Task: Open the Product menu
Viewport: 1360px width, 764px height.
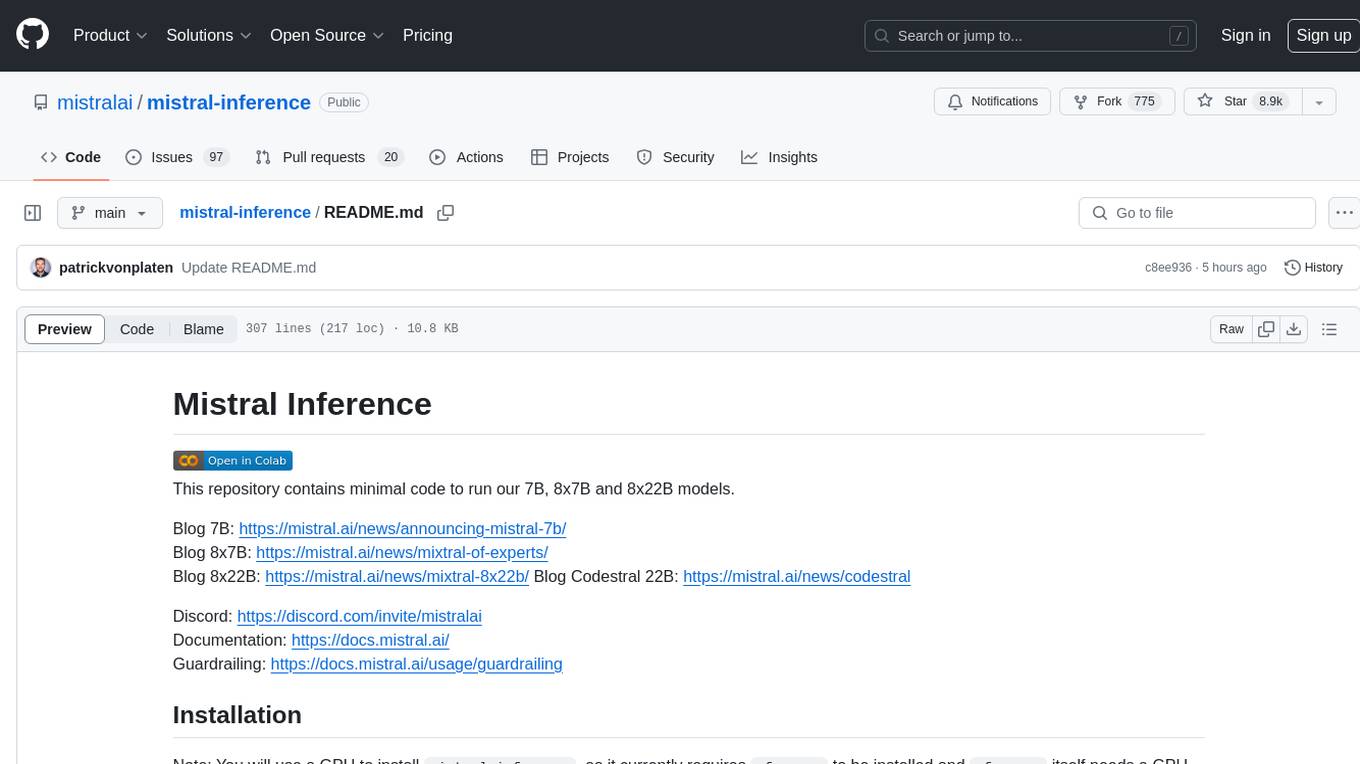Action: 110,35
